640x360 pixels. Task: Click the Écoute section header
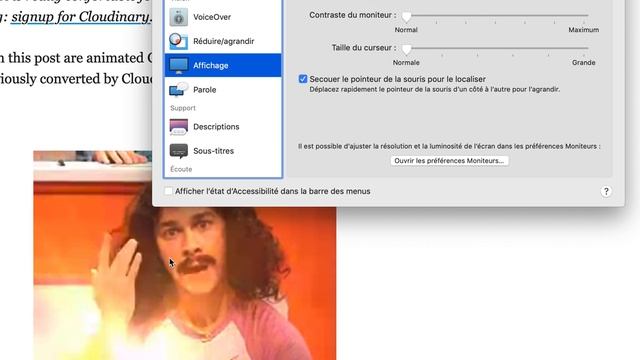coord(181,169)
